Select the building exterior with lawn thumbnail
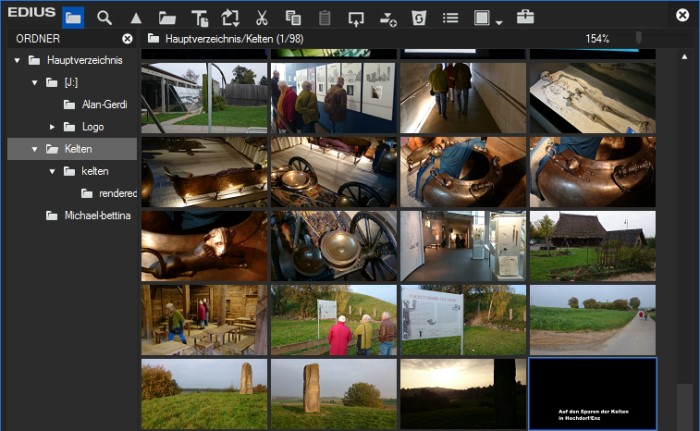Screen dimensions: 700x431 point(204,98)
